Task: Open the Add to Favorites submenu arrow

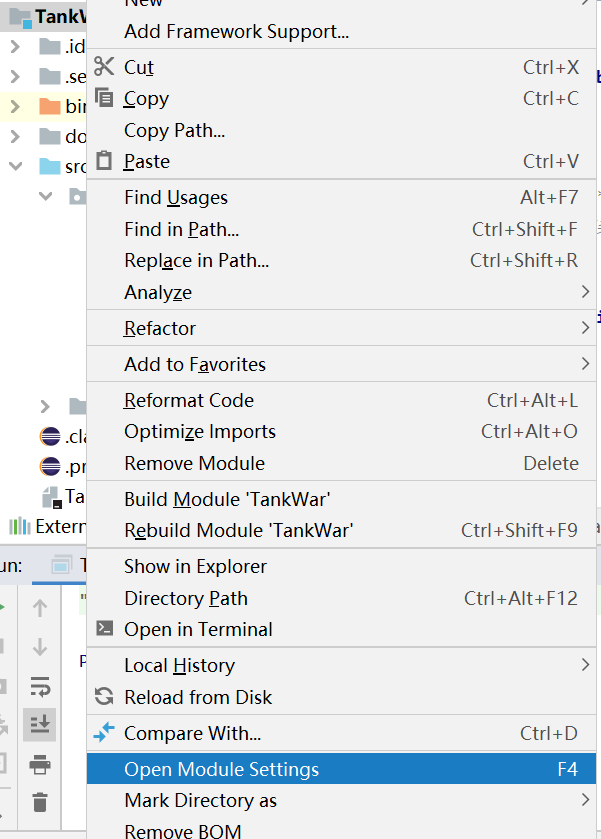Action: tap(585, 364)
